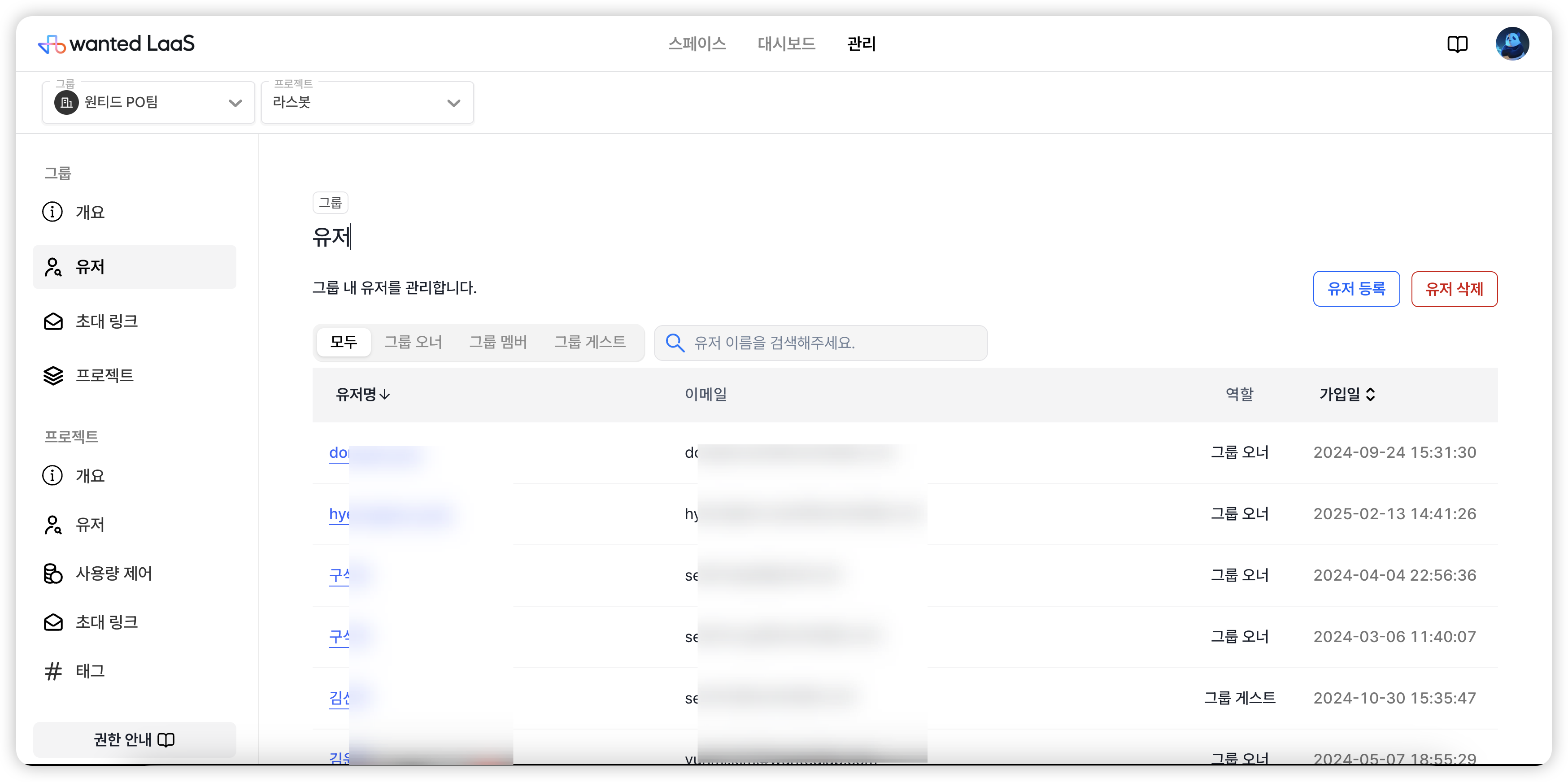Sort table by 유저명 column
Viewport: 1568px width, 782px height.
363,394
